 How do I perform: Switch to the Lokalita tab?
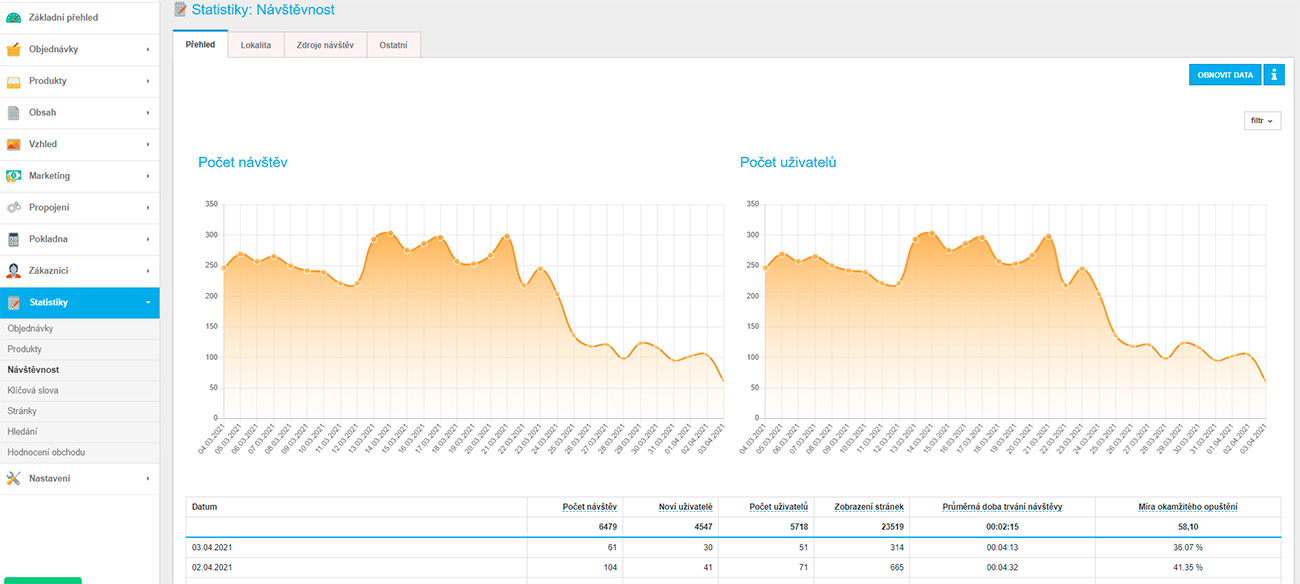(x=255, y=45)
